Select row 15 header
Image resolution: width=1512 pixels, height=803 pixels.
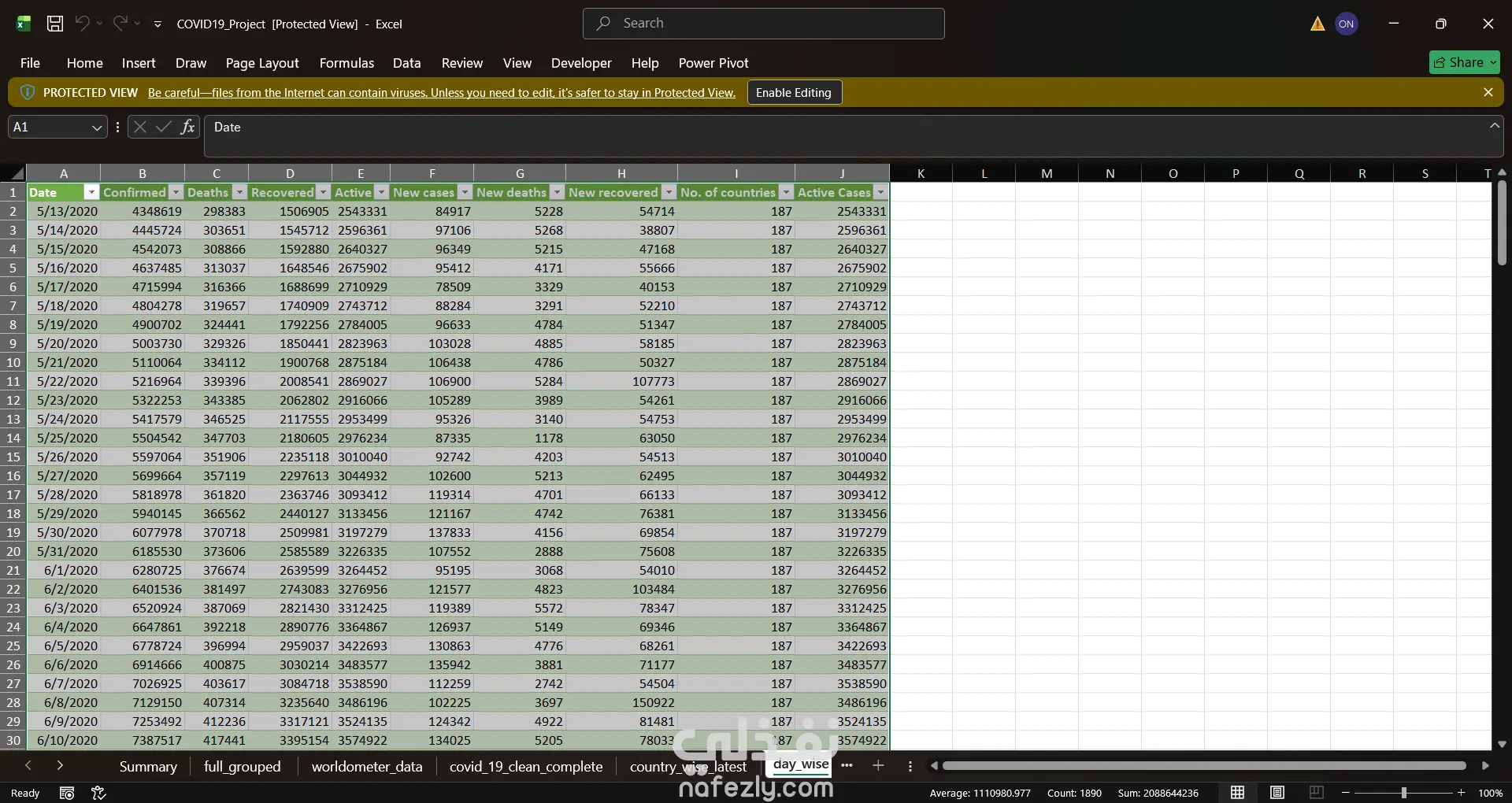pyautogui.click(x=13, y=457)
